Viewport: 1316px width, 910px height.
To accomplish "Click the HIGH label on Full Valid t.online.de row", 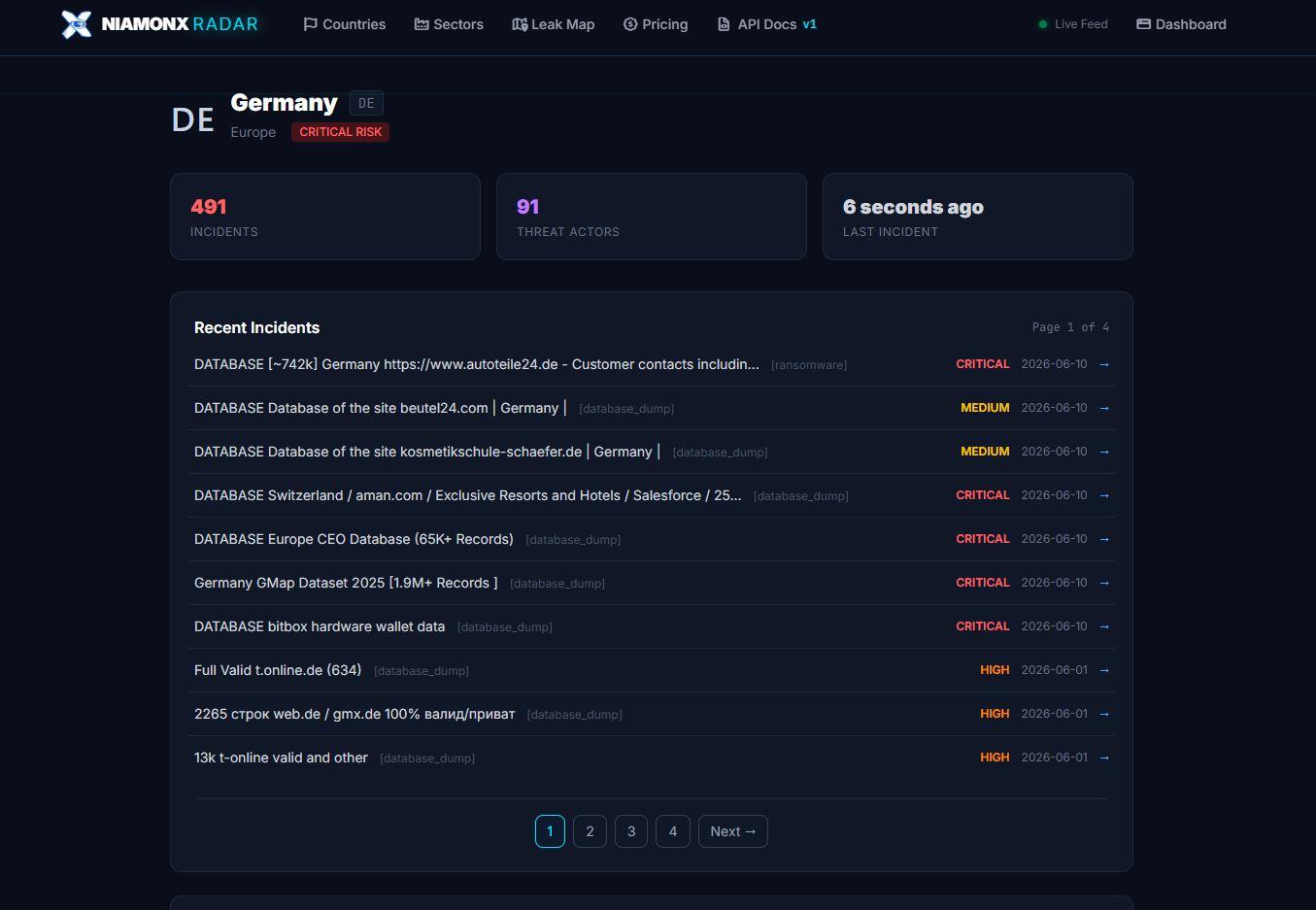I will [995, 670].
